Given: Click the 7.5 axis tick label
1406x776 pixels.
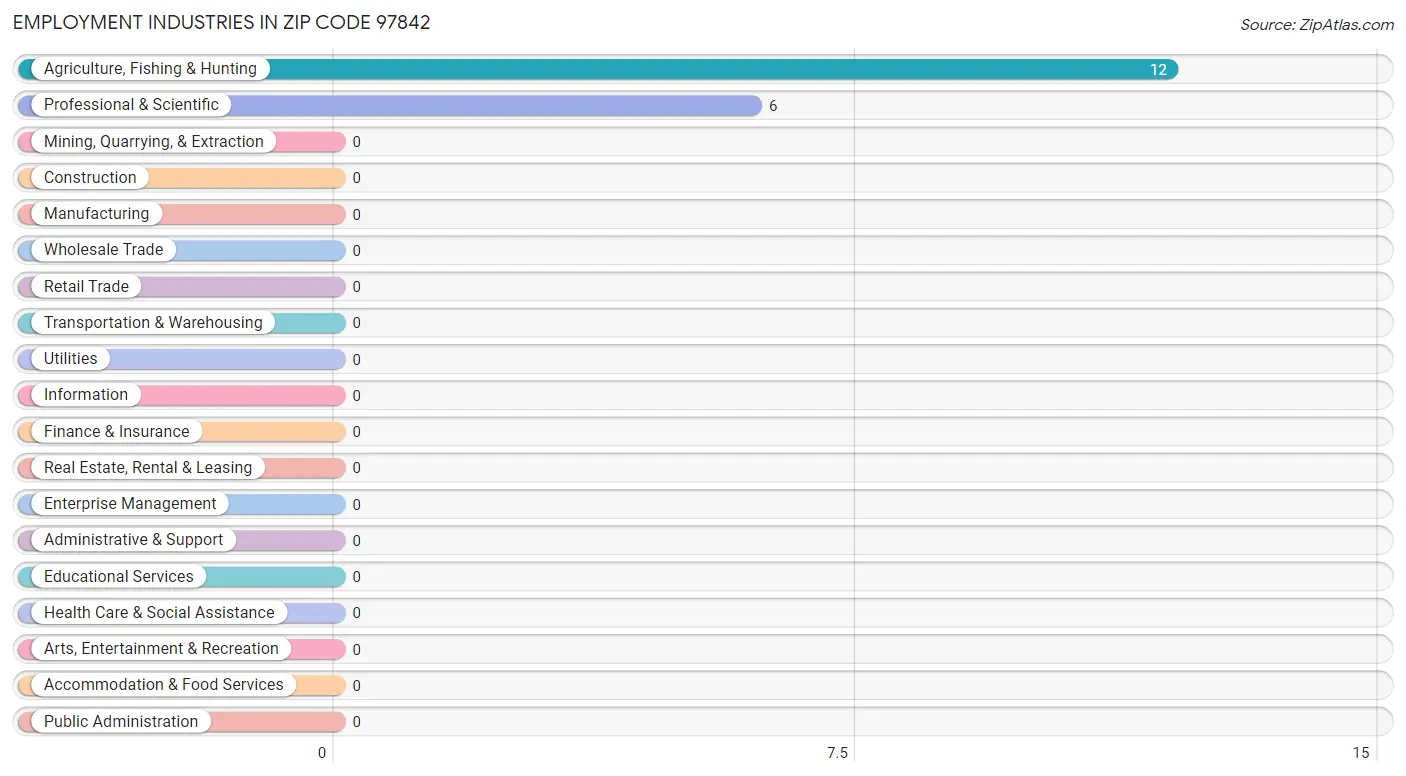Looking at the screenshot, I should tap(837, 753).
